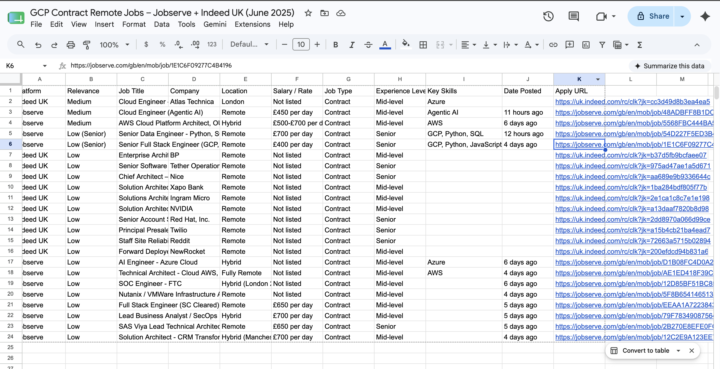Decrease decimal places
Screen dimensions: 720x369
(178, 45)
